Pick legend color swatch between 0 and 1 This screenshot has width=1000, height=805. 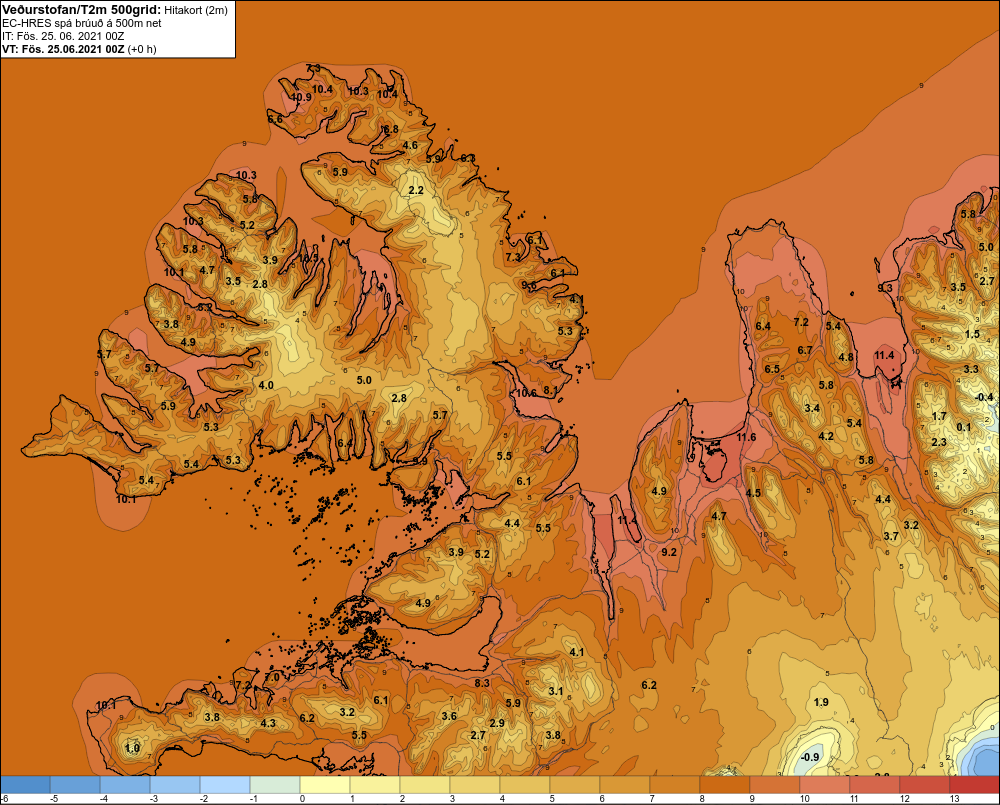[325, 784]
